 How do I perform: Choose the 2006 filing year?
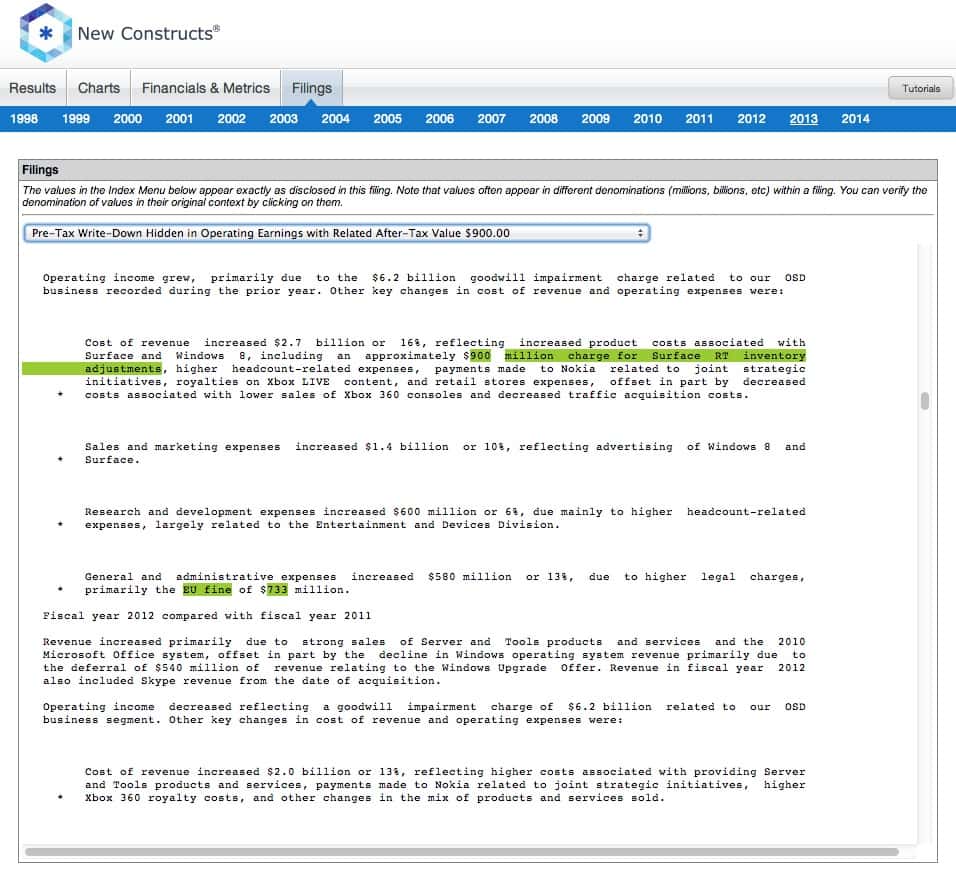tap(440, 119)
